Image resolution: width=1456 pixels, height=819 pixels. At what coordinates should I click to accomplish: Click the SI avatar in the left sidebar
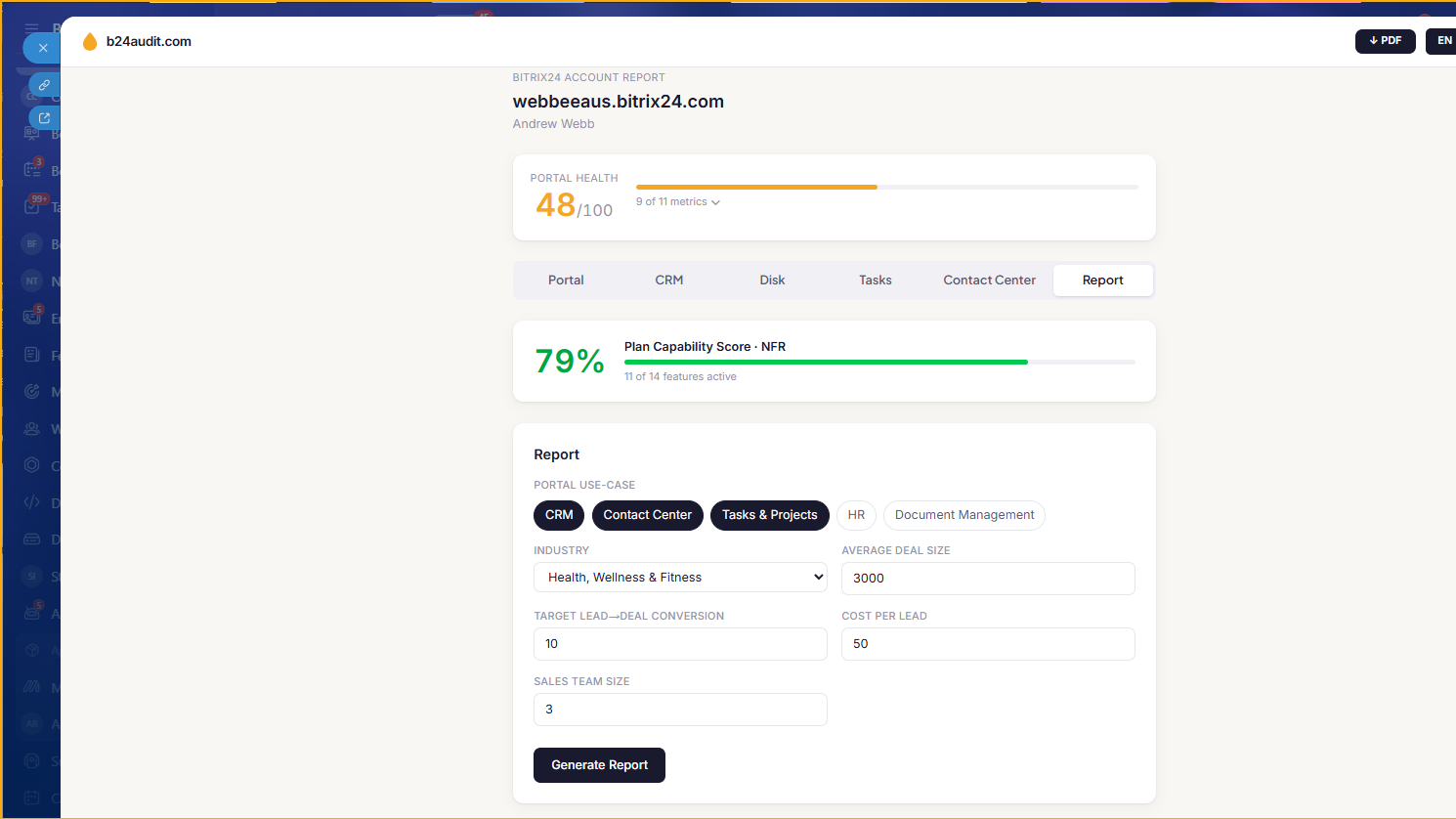tap(32, 576)
